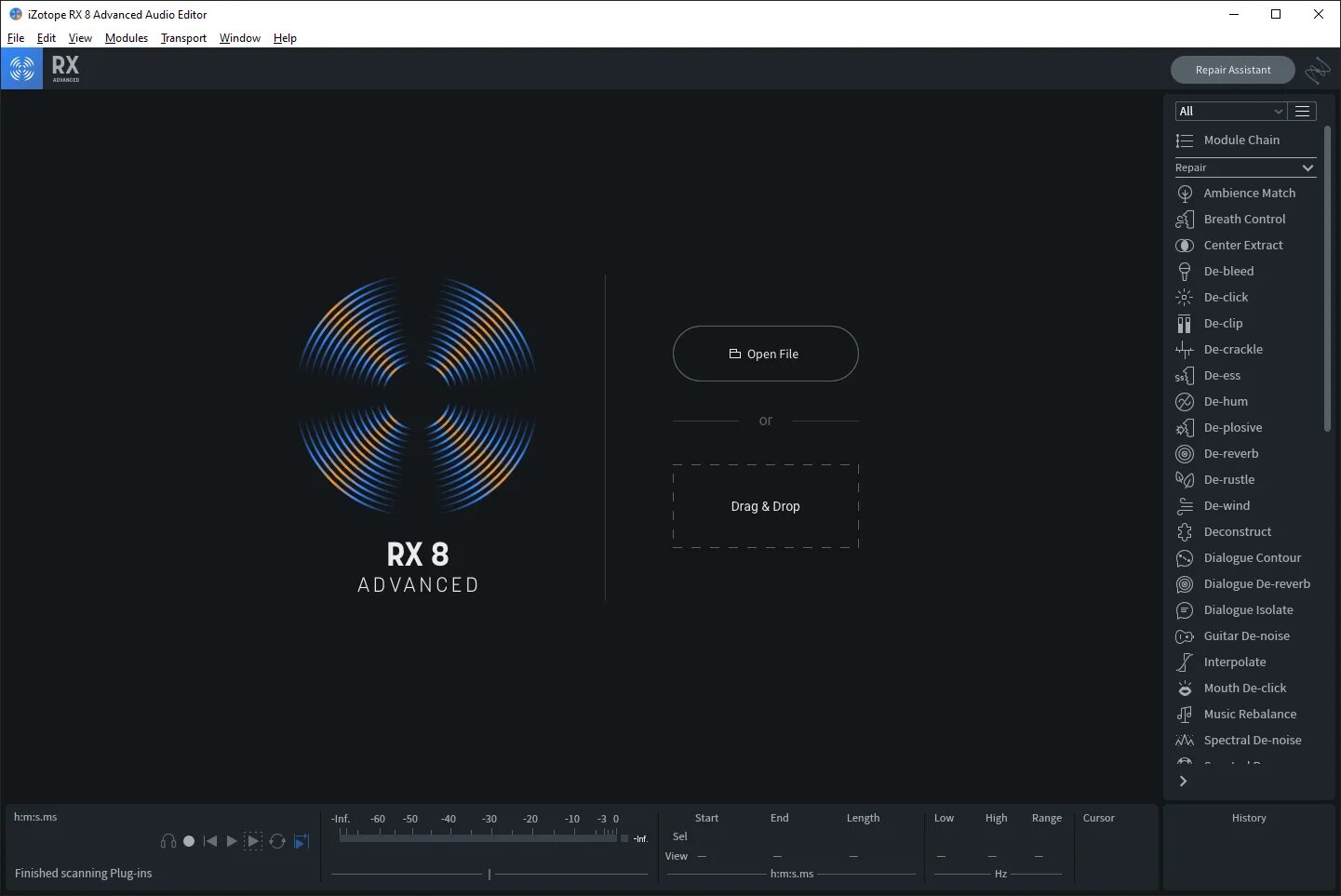Open the Modules menu
This screenshot has width=1341, height=896.
pyautogui.click(x=127, y=38)
